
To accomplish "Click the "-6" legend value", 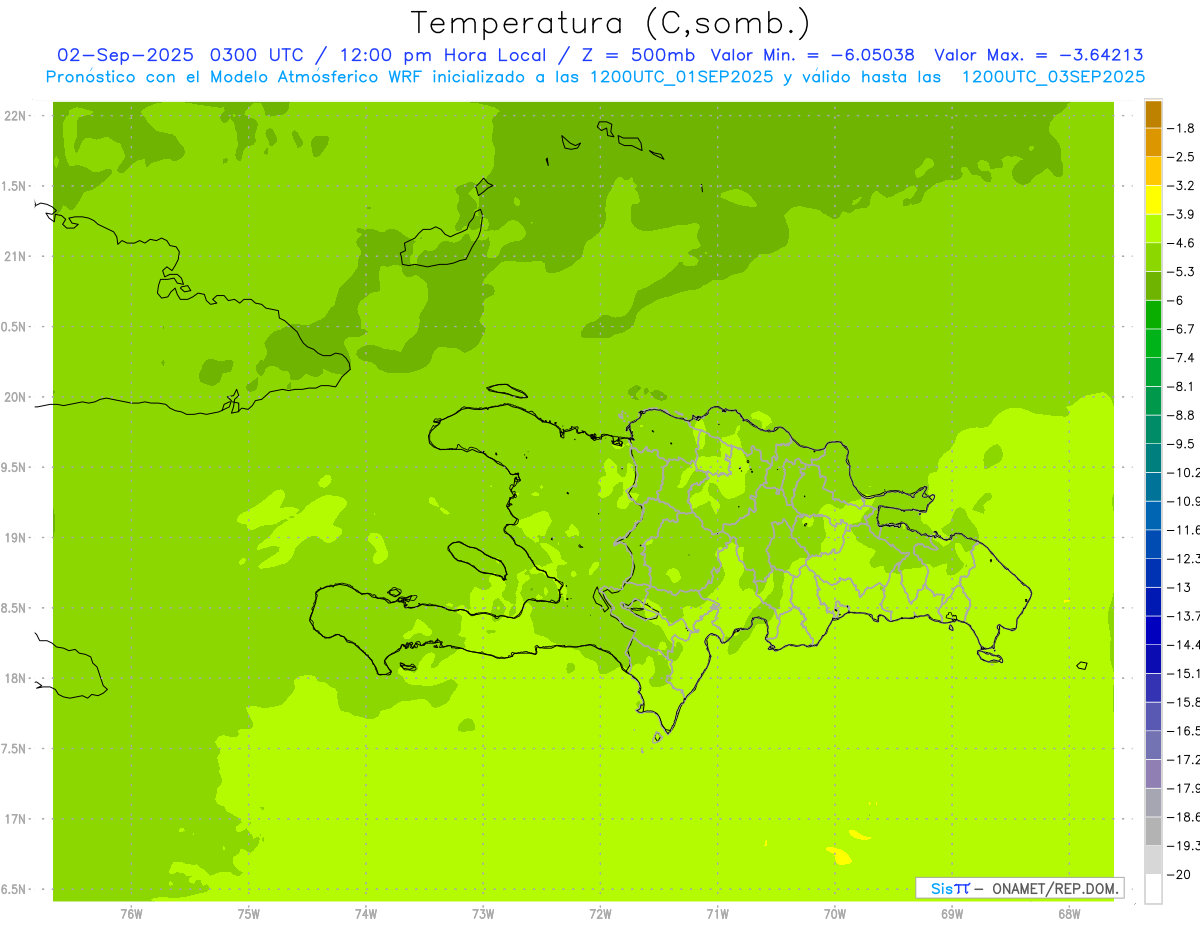I will (x=1176, y=300).
